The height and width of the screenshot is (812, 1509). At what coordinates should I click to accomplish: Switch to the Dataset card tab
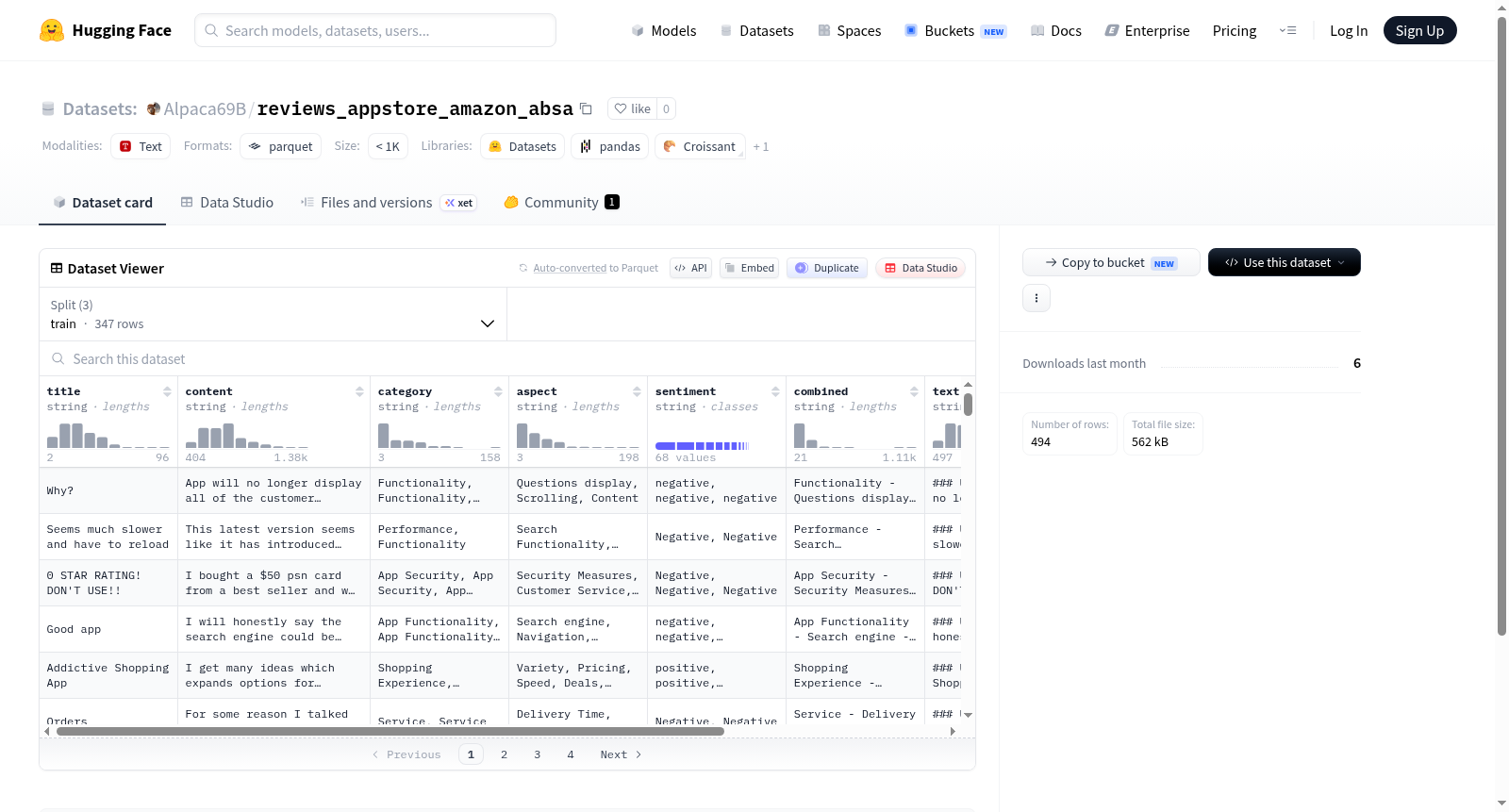[102, 202]
